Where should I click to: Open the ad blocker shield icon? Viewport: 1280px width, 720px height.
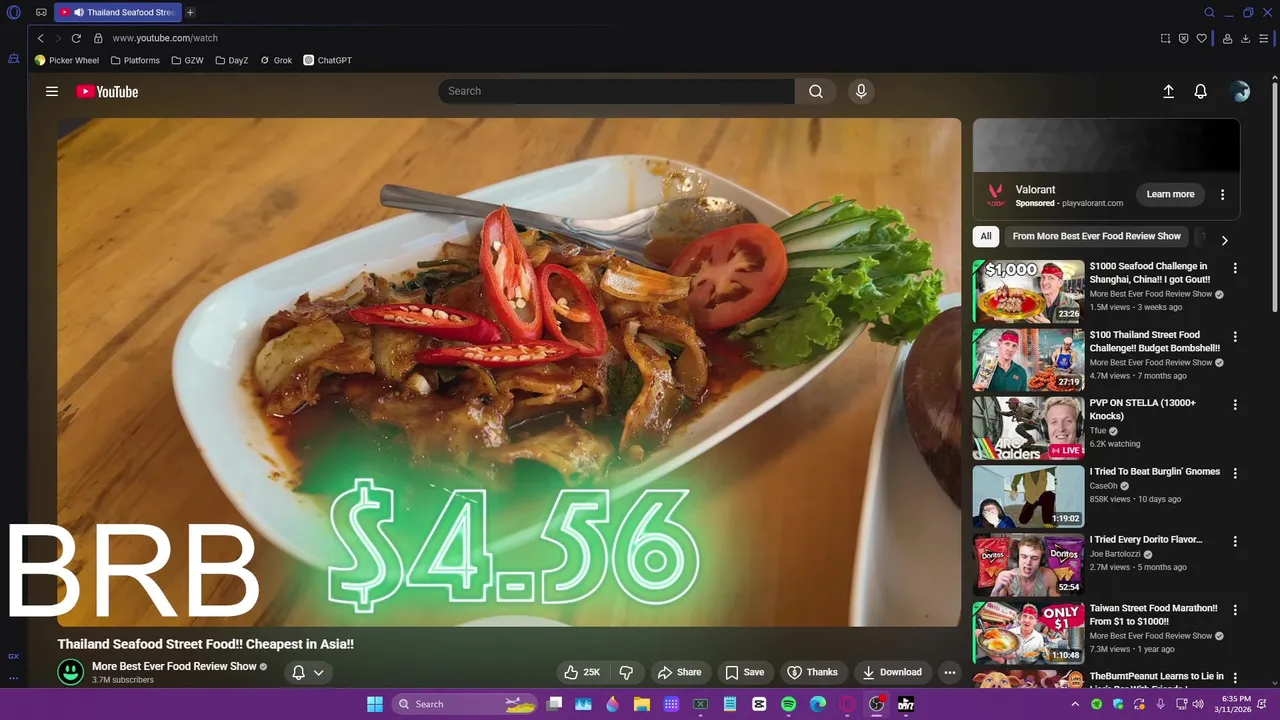pyautogui.click(x=1183, y=38)
